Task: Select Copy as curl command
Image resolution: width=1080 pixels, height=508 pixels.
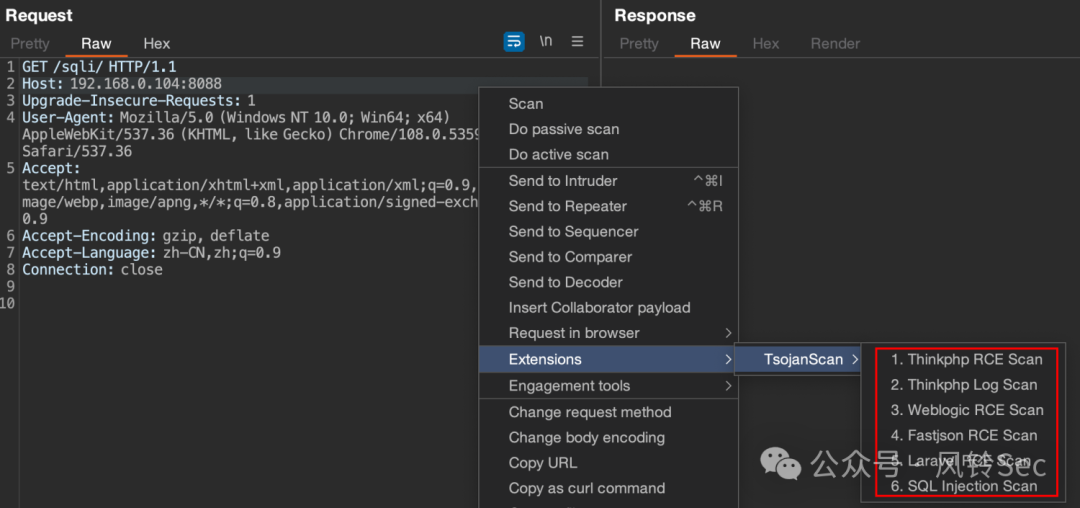Action: click(x=586, y=488)
